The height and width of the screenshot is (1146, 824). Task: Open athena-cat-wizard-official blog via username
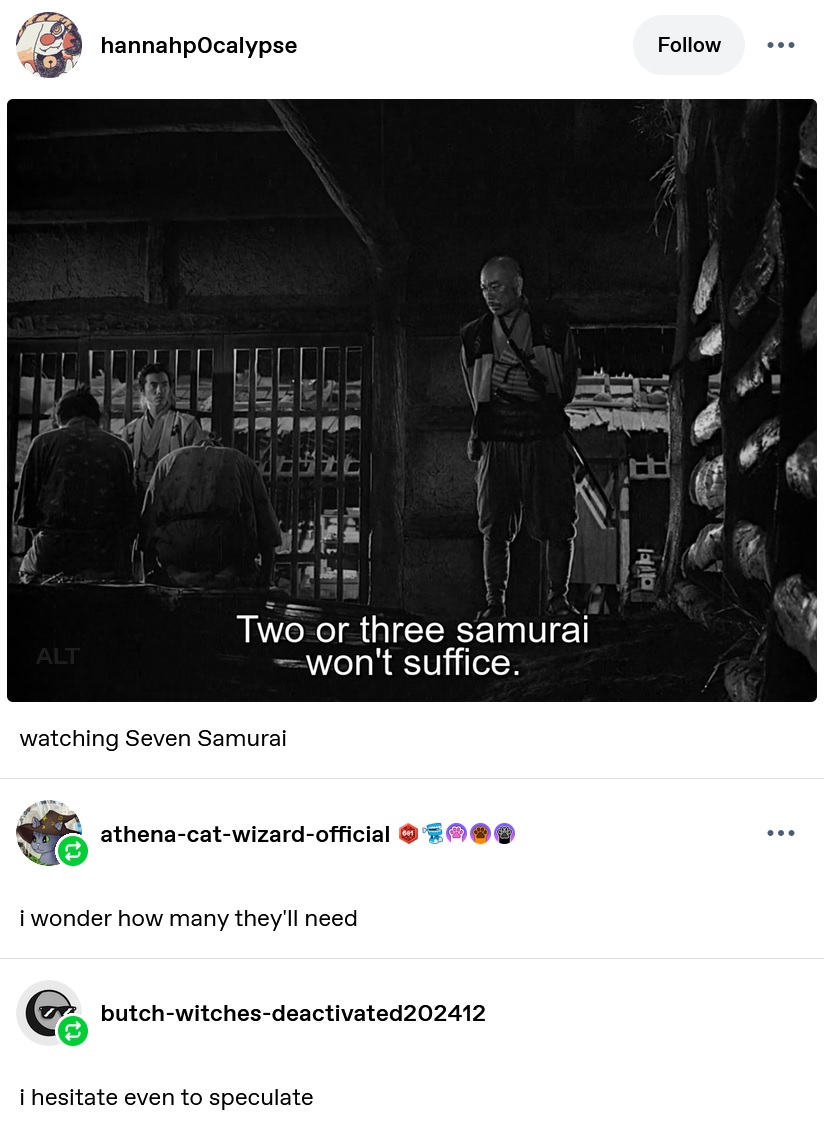(245, 834)
